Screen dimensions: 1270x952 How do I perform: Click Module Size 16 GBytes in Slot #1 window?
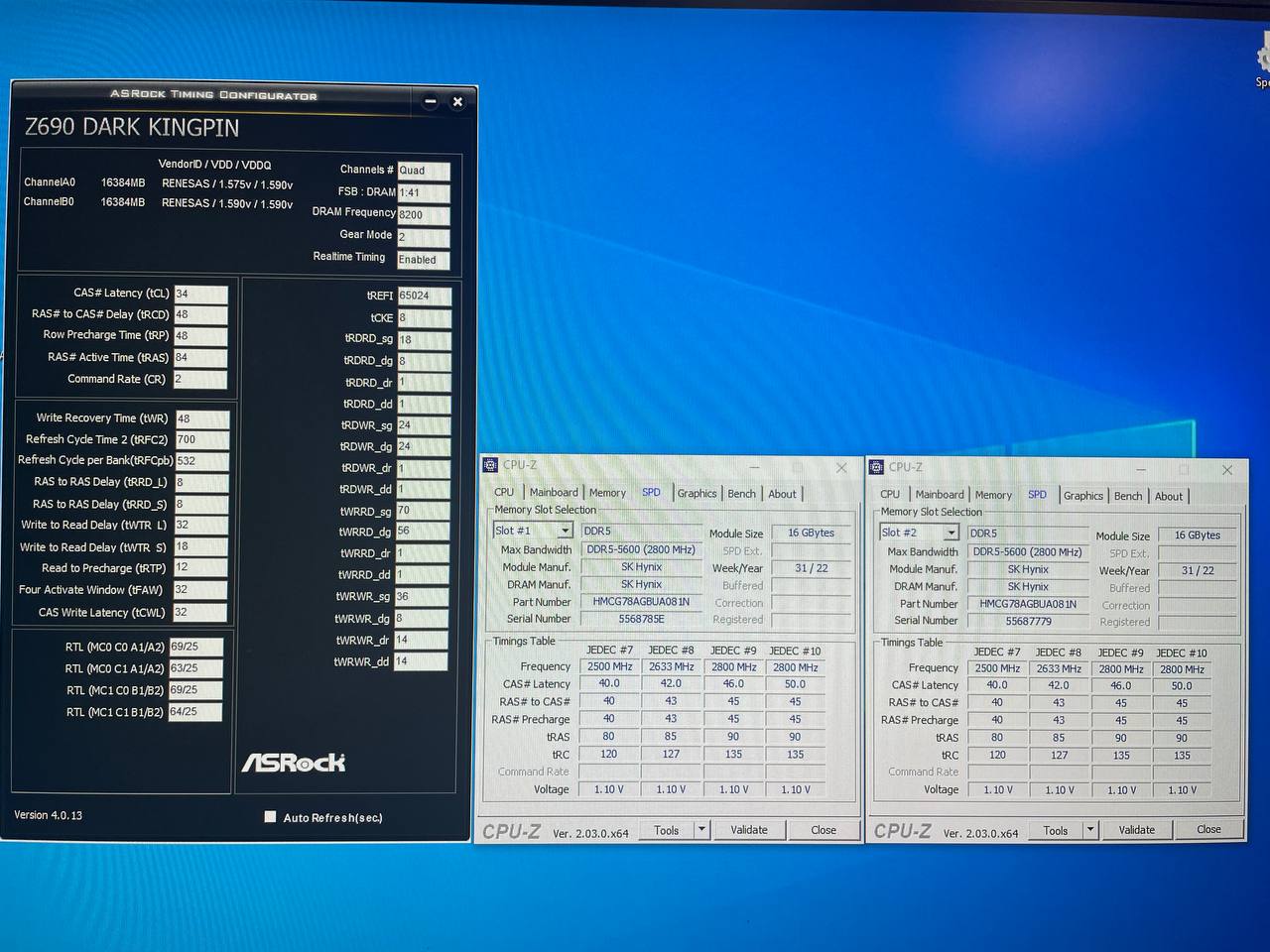tap(812, 533)
